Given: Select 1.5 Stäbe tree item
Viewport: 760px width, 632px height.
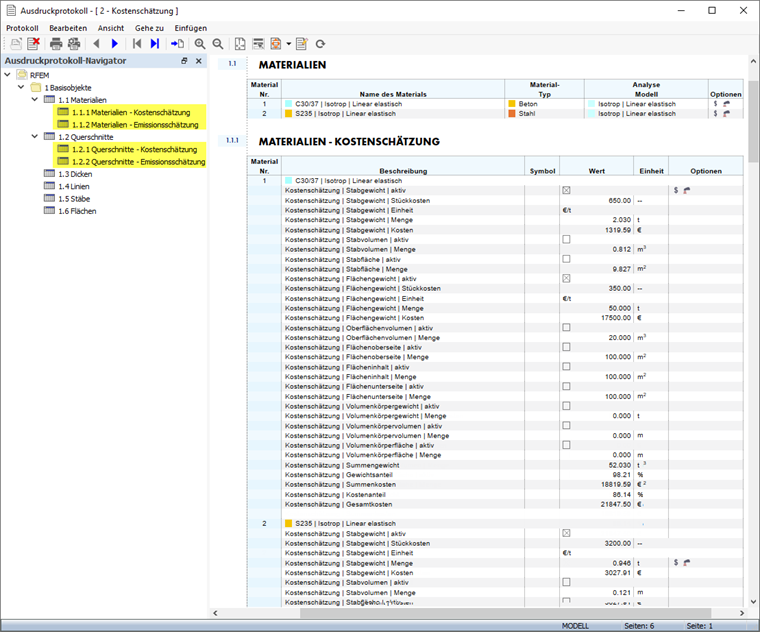Looking at the screenshot, I should click(x=74, y=199).
